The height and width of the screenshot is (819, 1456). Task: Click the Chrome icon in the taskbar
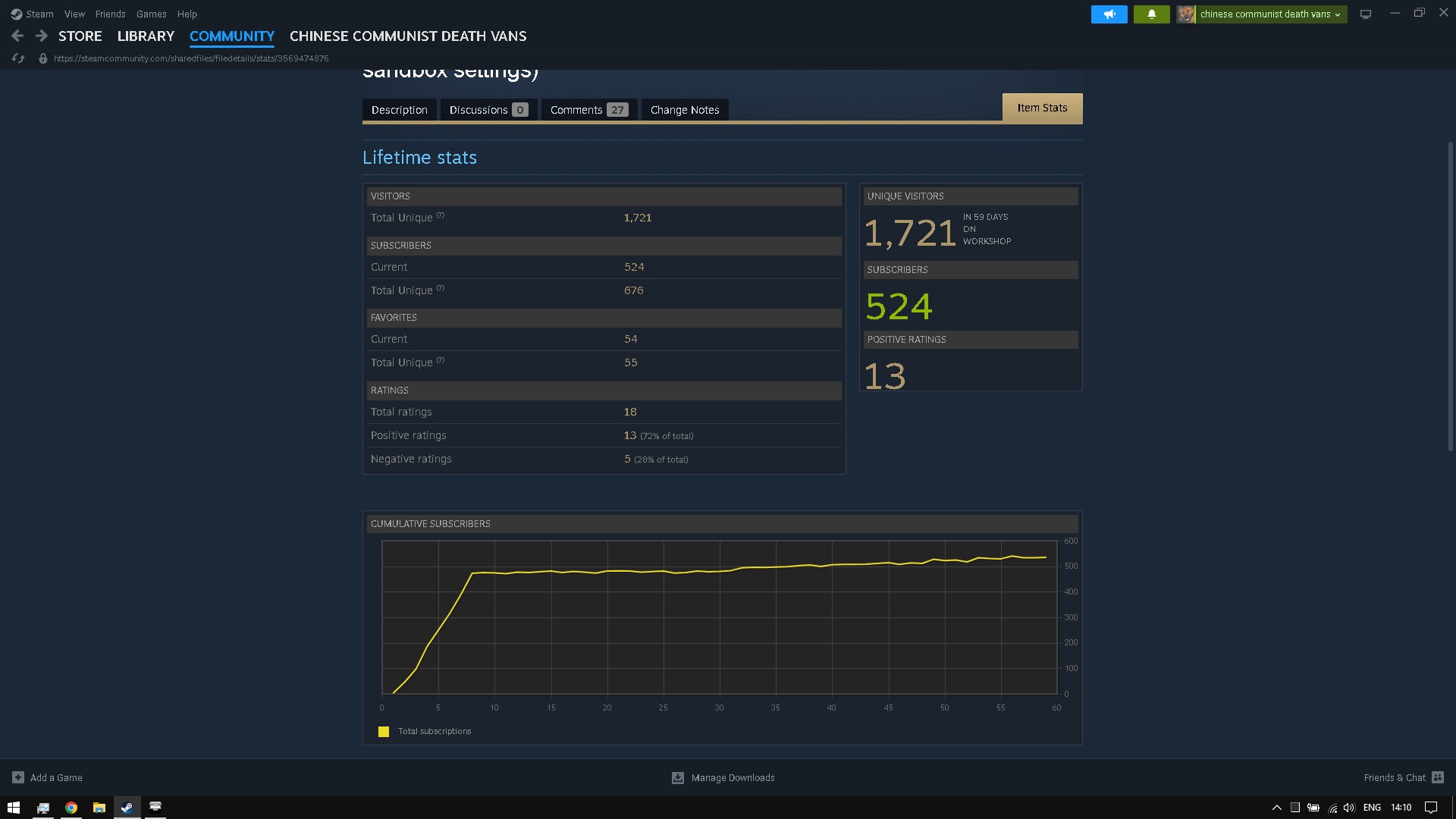(71, 808)
